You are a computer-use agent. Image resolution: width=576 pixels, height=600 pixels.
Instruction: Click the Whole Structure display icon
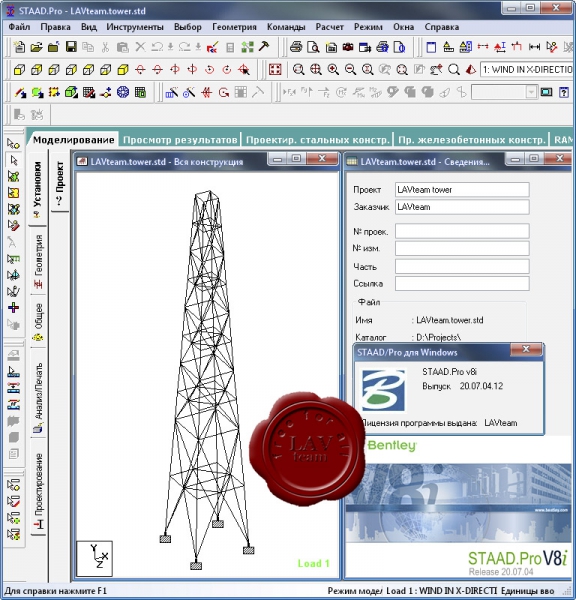click(x=275, y=70)
